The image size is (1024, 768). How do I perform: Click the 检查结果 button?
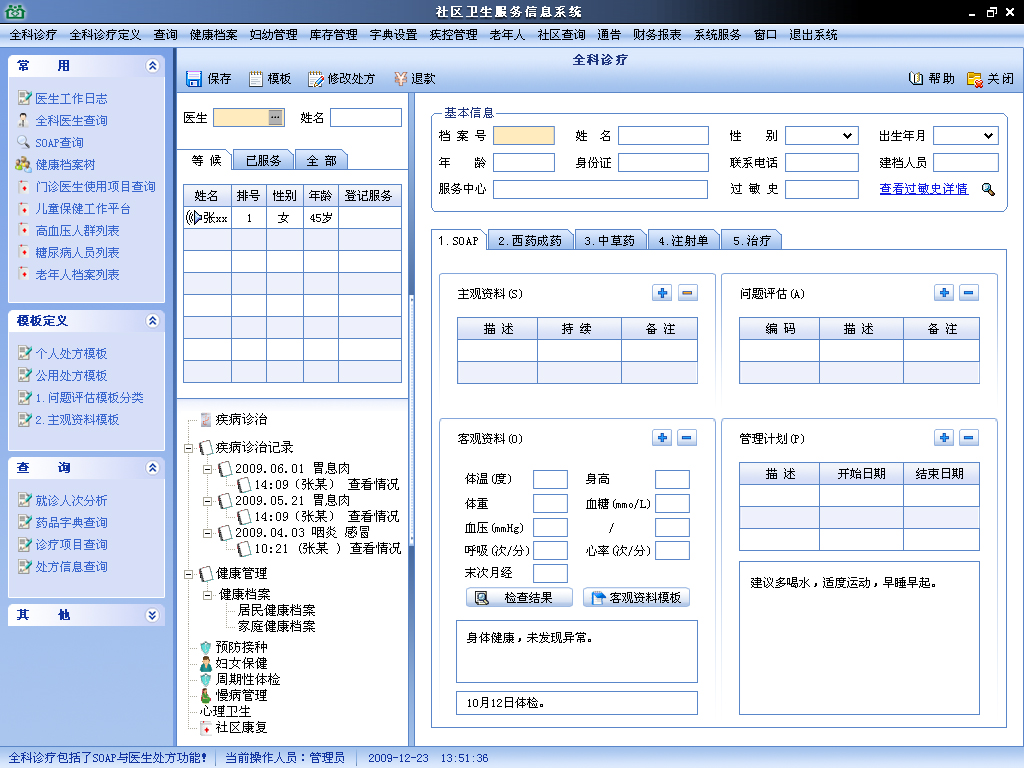tap(519, 598)
